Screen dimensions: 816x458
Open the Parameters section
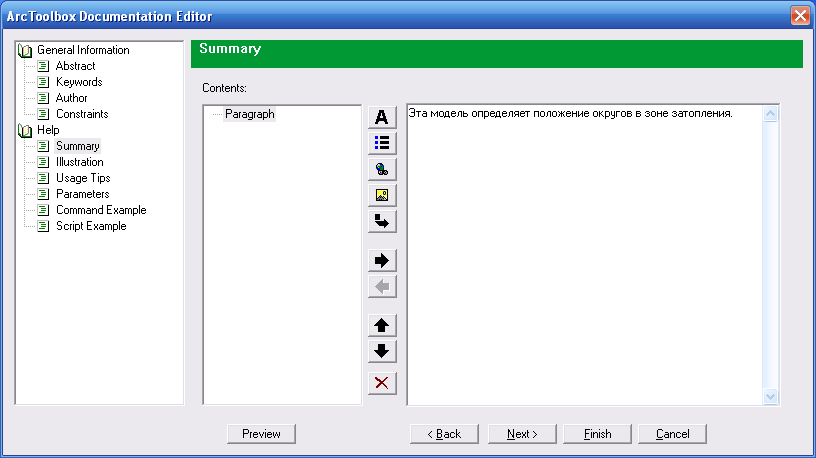[x=83, y=194]
